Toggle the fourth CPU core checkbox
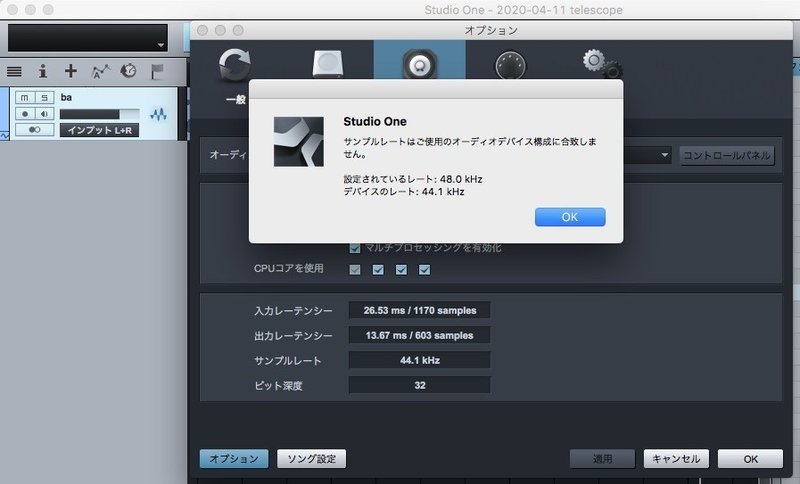This screenshot has height=484, width=800. pos(424,269)
